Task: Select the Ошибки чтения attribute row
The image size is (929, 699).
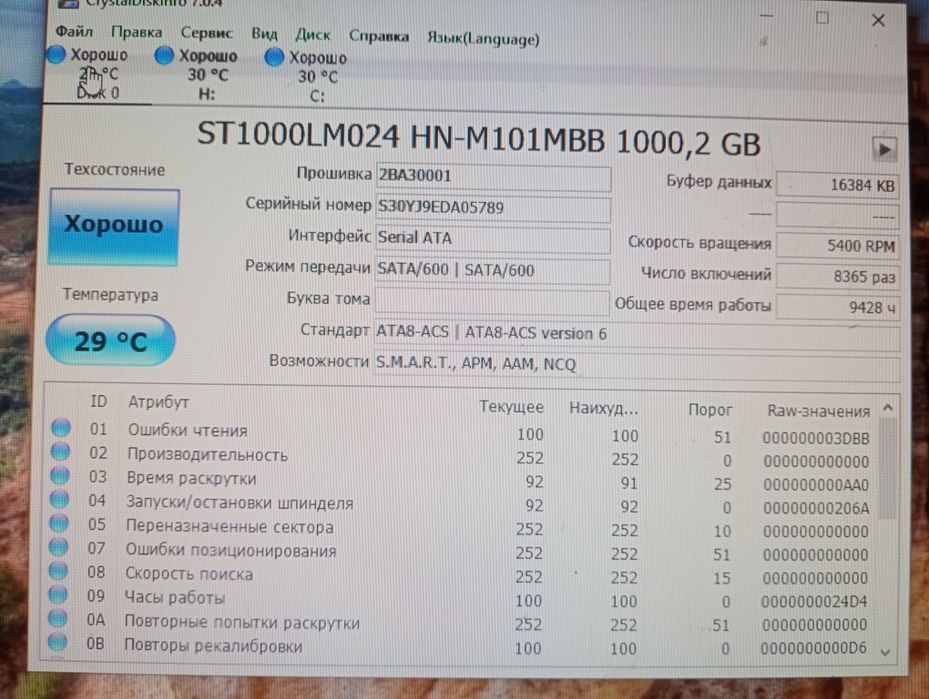Action: [x=461, y=433]
